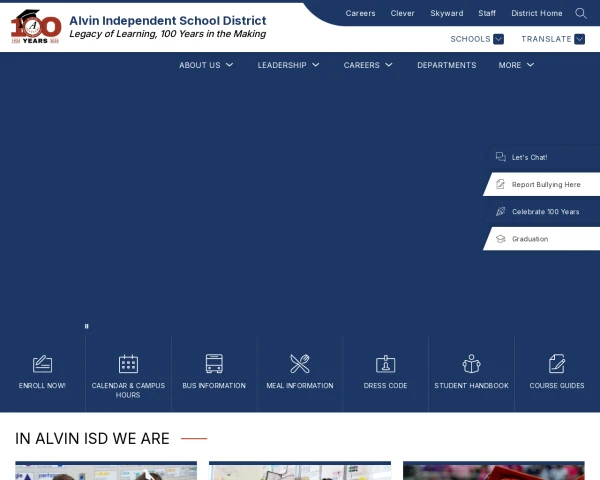Open the Graduation side link
Viewport: 600px width, 480px height.
tap(530, 239)
